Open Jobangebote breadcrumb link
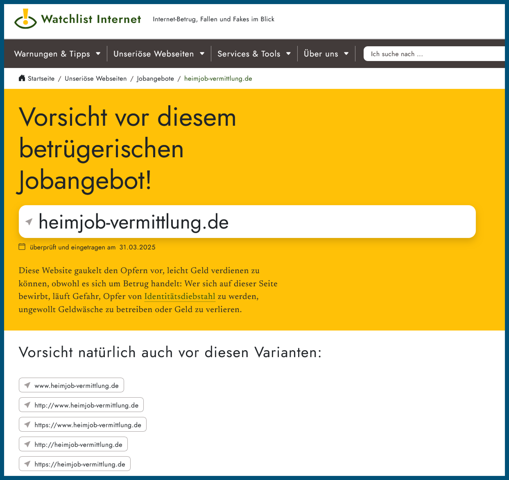This screenshot has width=509, height=480. (x=155, y=79)
